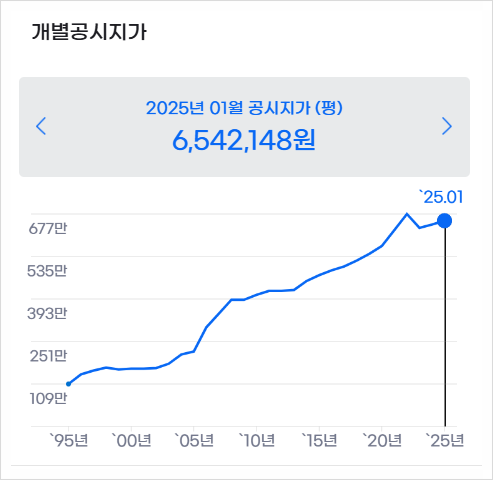Click the 6,542,148원 price value
Viewport: 493px width, 480px height.
point(244,140)
